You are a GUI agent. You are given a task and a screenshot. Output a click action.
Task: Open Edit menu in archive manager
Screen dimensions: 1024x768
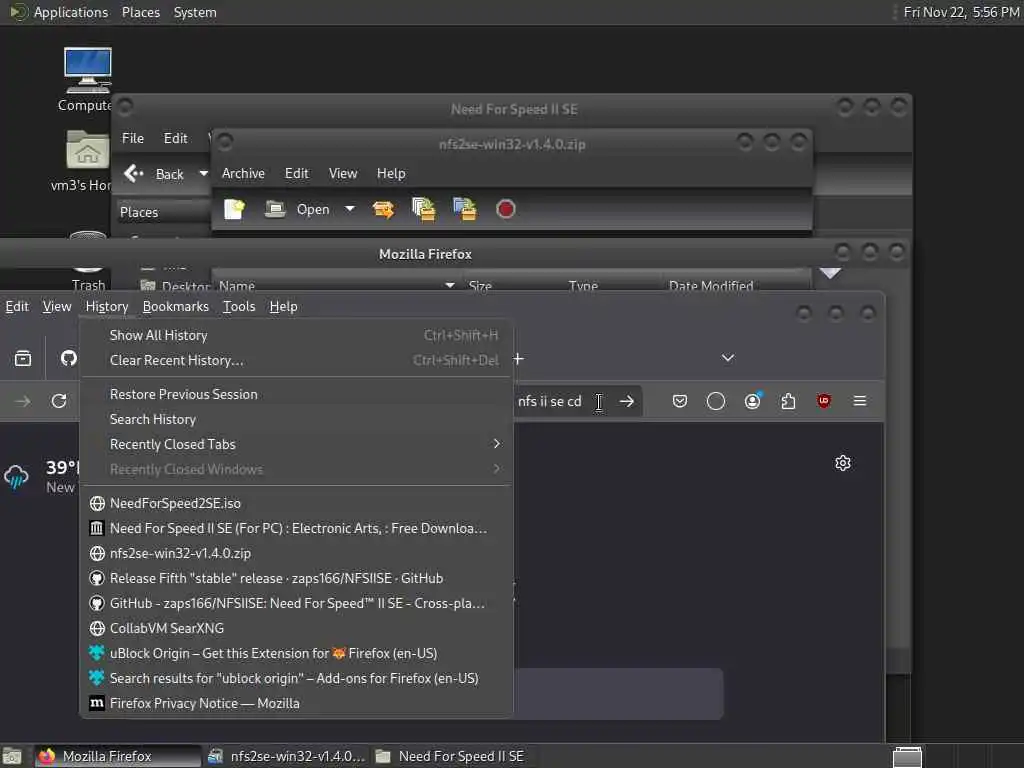(296, 173)
